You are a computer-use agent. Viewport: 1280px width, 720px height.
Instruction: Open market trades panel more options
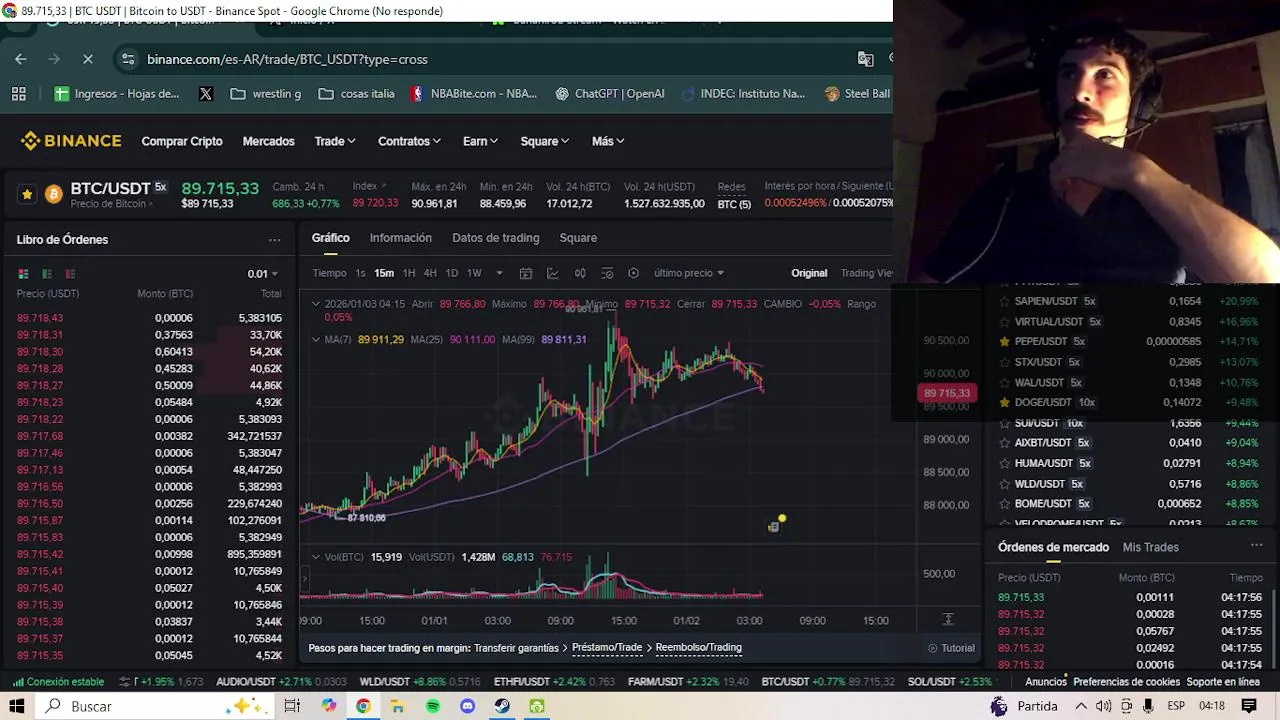1257,546
